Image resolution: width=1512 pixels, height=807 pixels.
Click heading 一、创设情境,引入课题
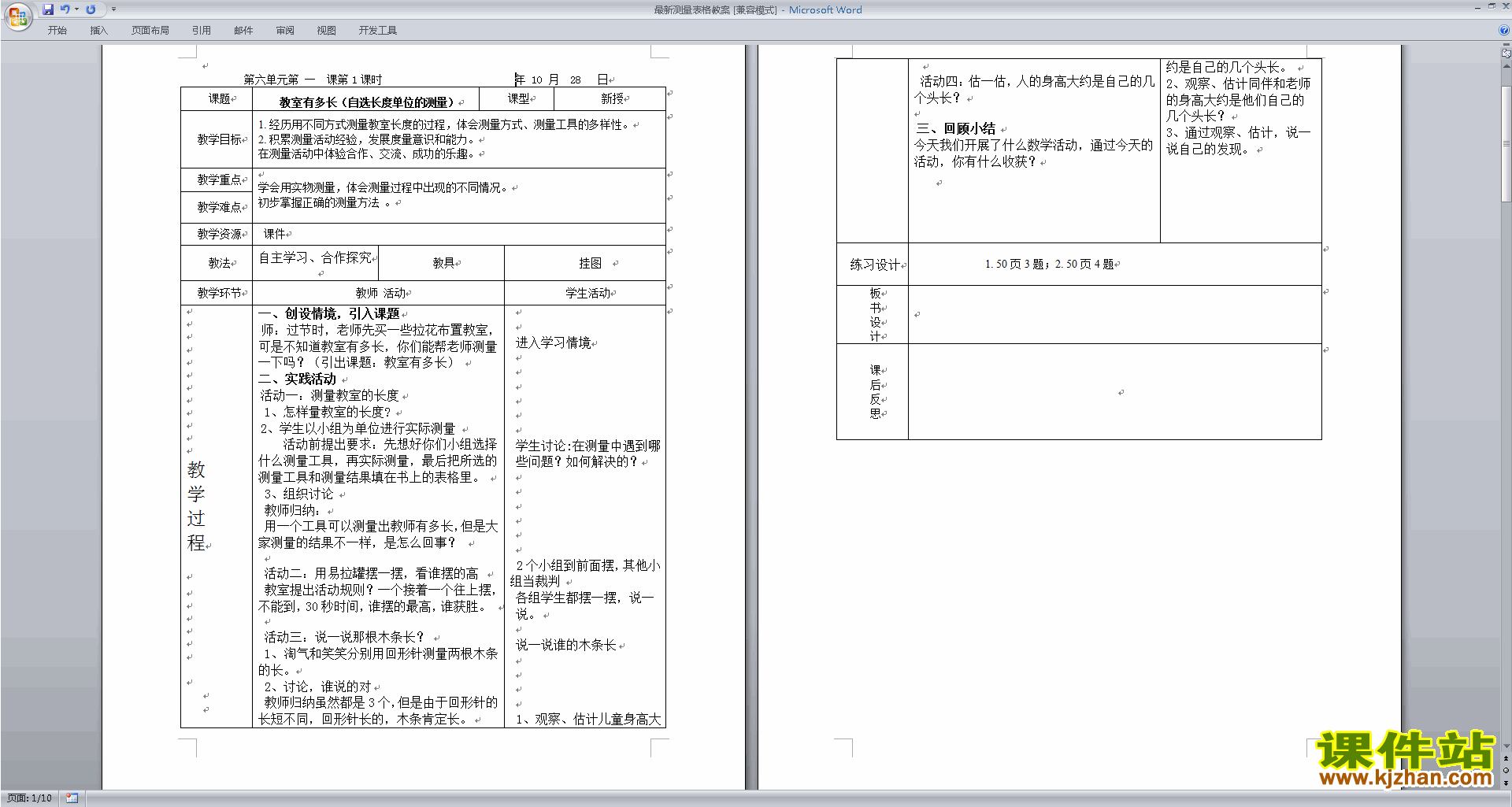click(329, 314)
